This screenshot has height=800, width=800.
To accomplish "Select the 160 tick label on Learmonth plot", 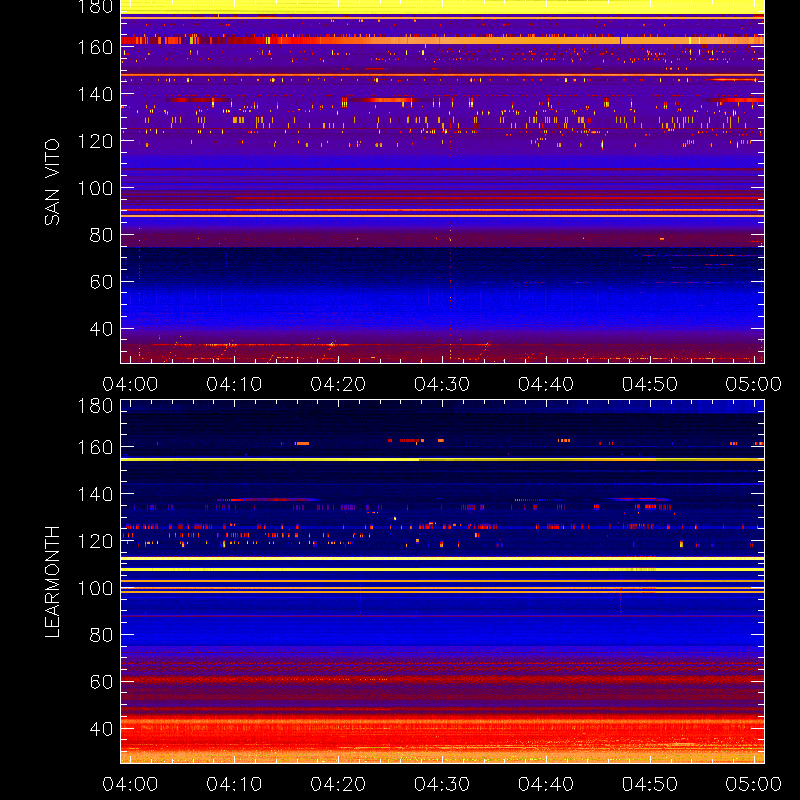I will [95, 447].
